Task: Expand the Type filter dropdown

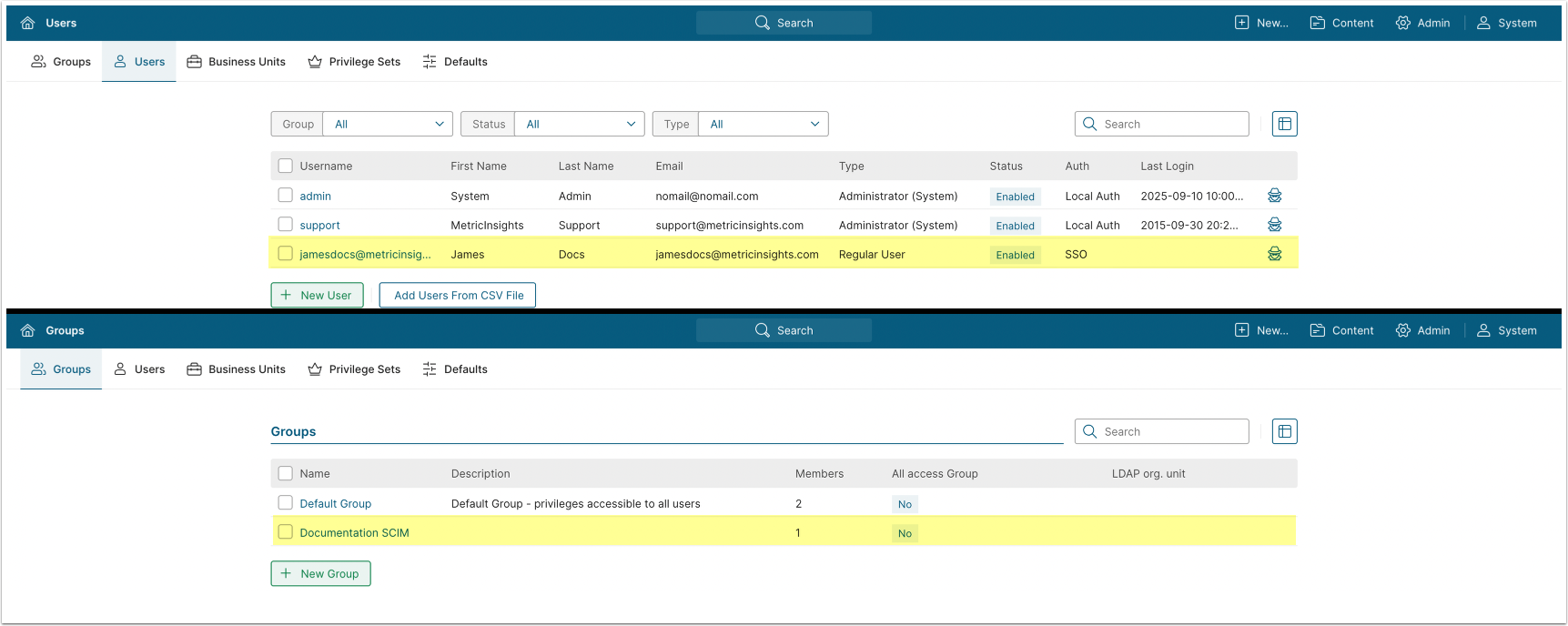Action: click(x=763, y=124)
